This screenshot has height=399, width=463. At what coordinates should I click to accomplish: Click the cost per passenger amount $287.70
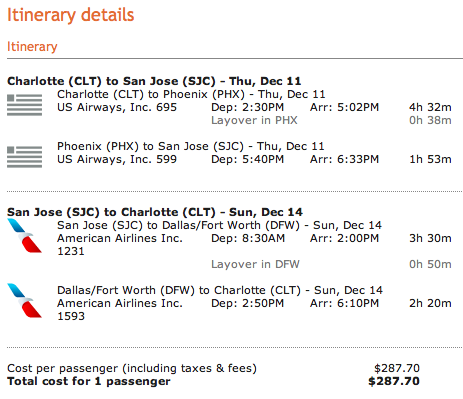pos(397,368)
